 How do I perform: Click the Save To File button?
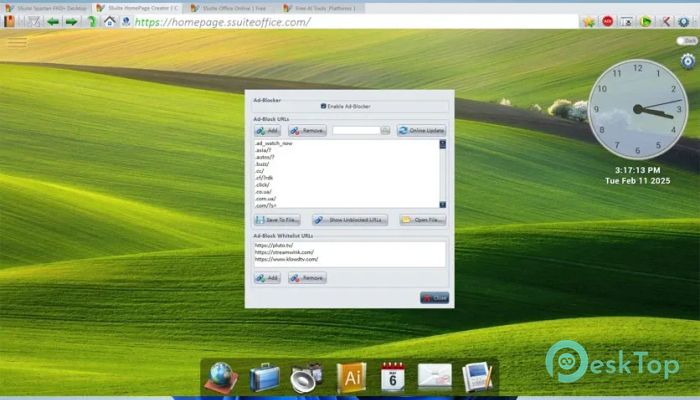277,220
